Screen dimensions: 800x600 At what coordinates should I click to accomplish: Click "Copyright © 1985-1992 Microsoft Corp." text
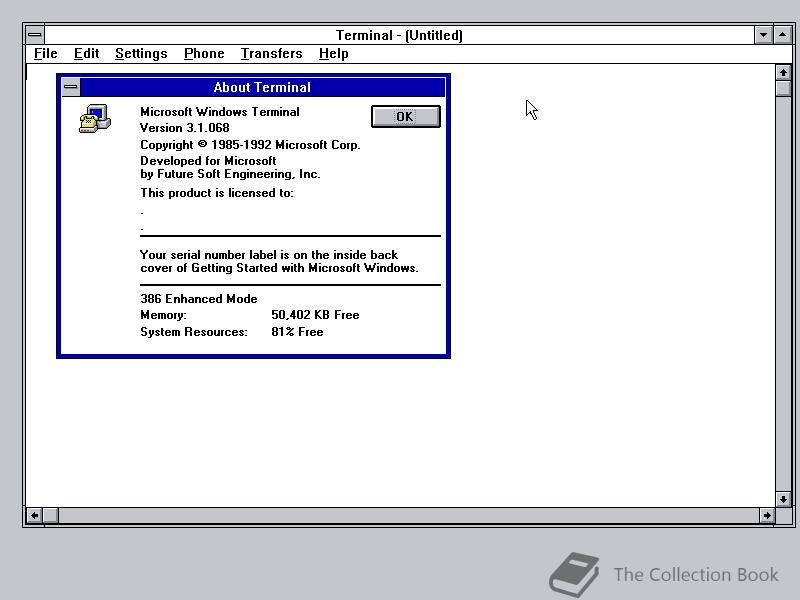[x=250, y=145]
